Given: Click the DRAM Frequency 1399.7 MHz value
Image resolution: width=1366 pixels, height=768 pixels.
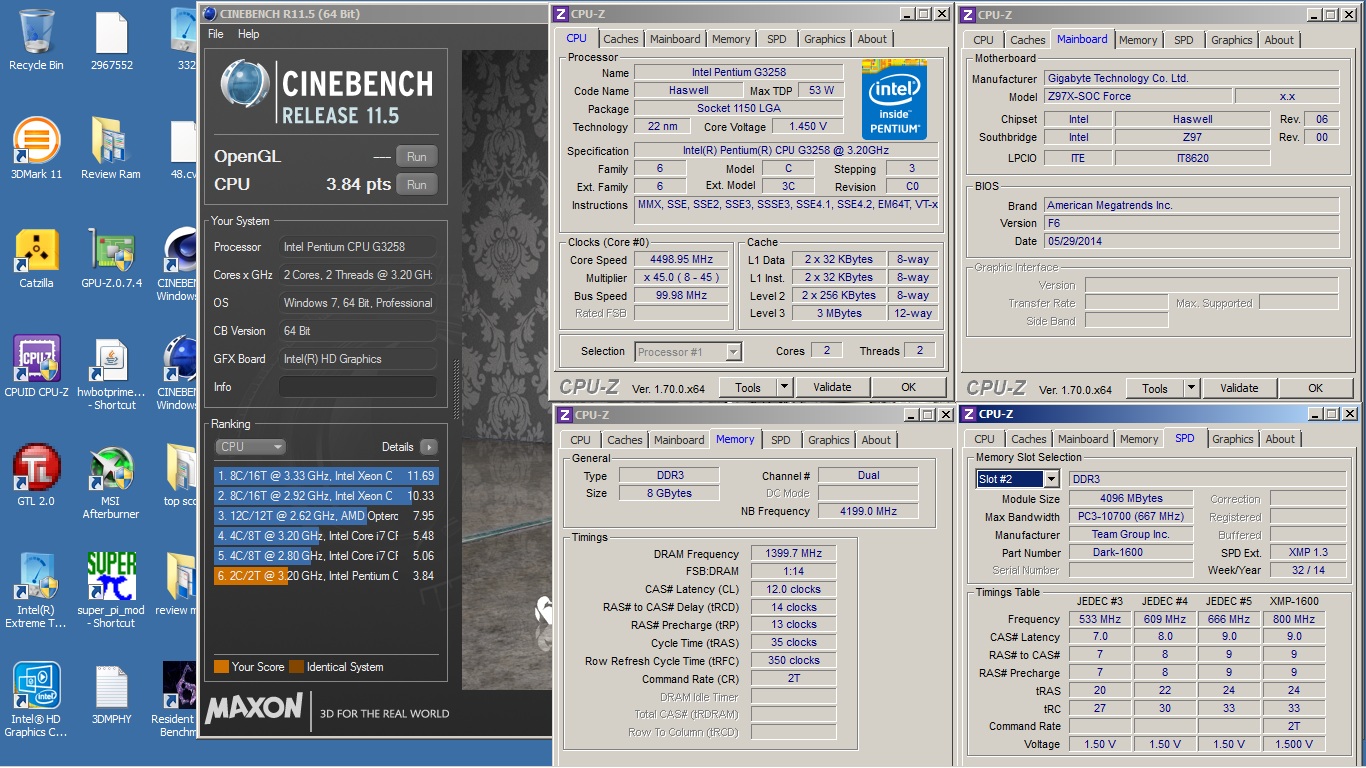Looking at the screenshot, I should (x=792, y=553).
